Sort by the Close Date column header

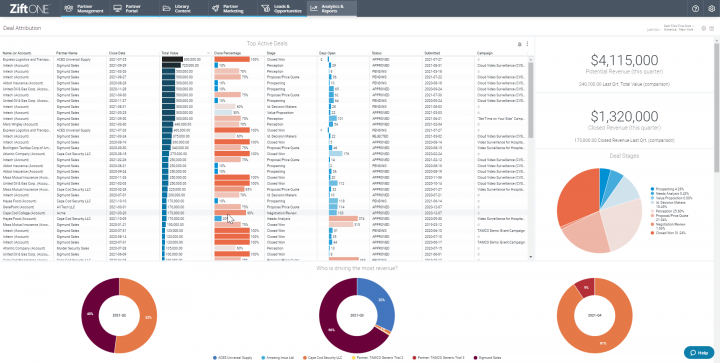point(117,53)
